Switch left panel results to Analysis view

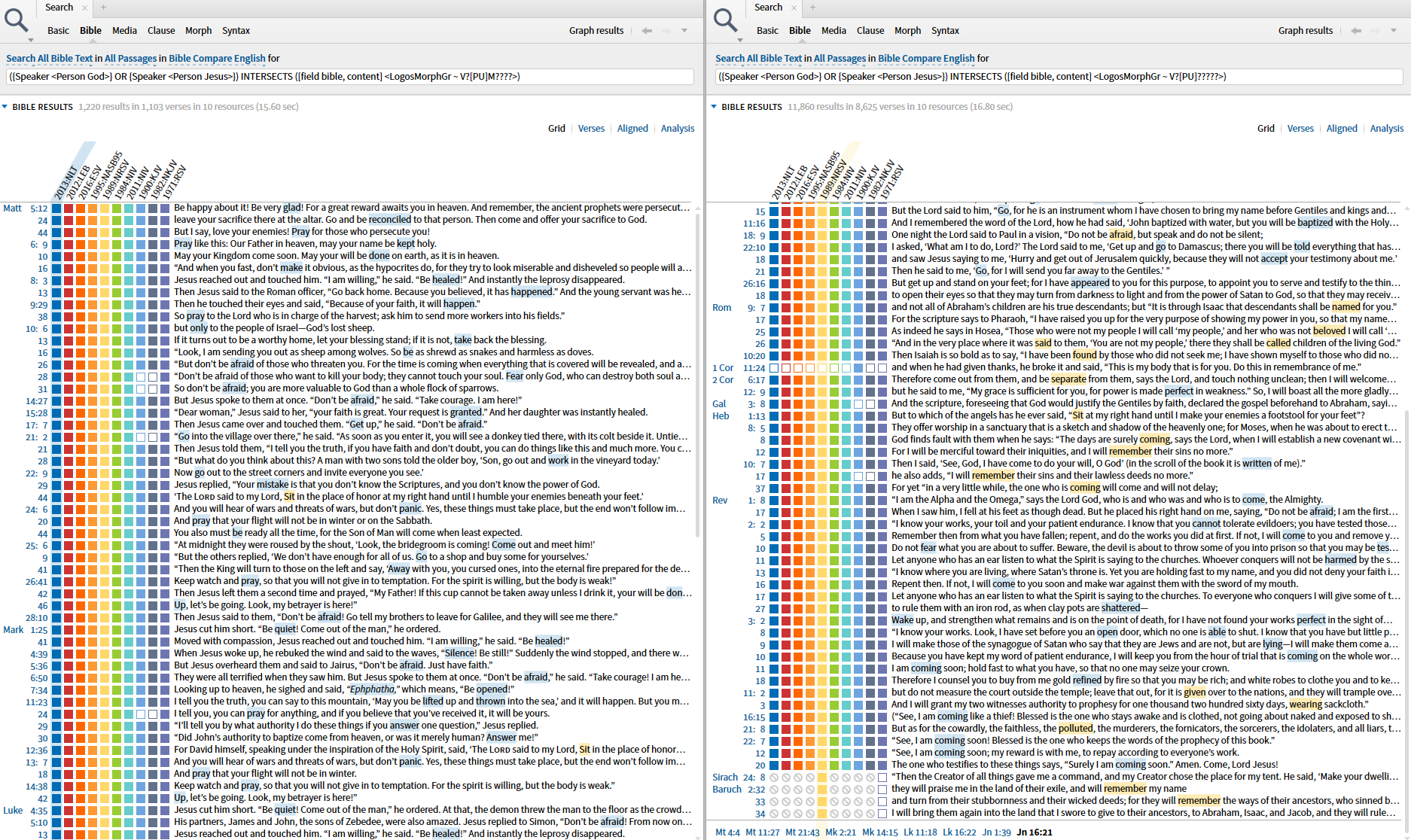tap(678, 129)
